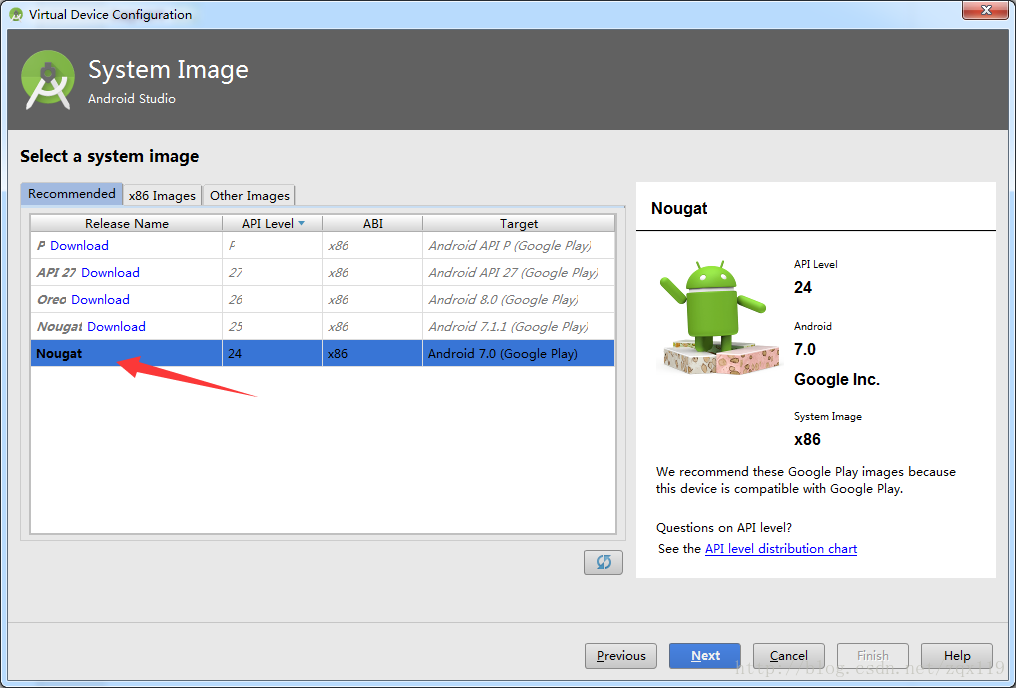The image size is (1016, 688).
Task: Switch to the Recommended tab
Action: (x=71, y=194)
